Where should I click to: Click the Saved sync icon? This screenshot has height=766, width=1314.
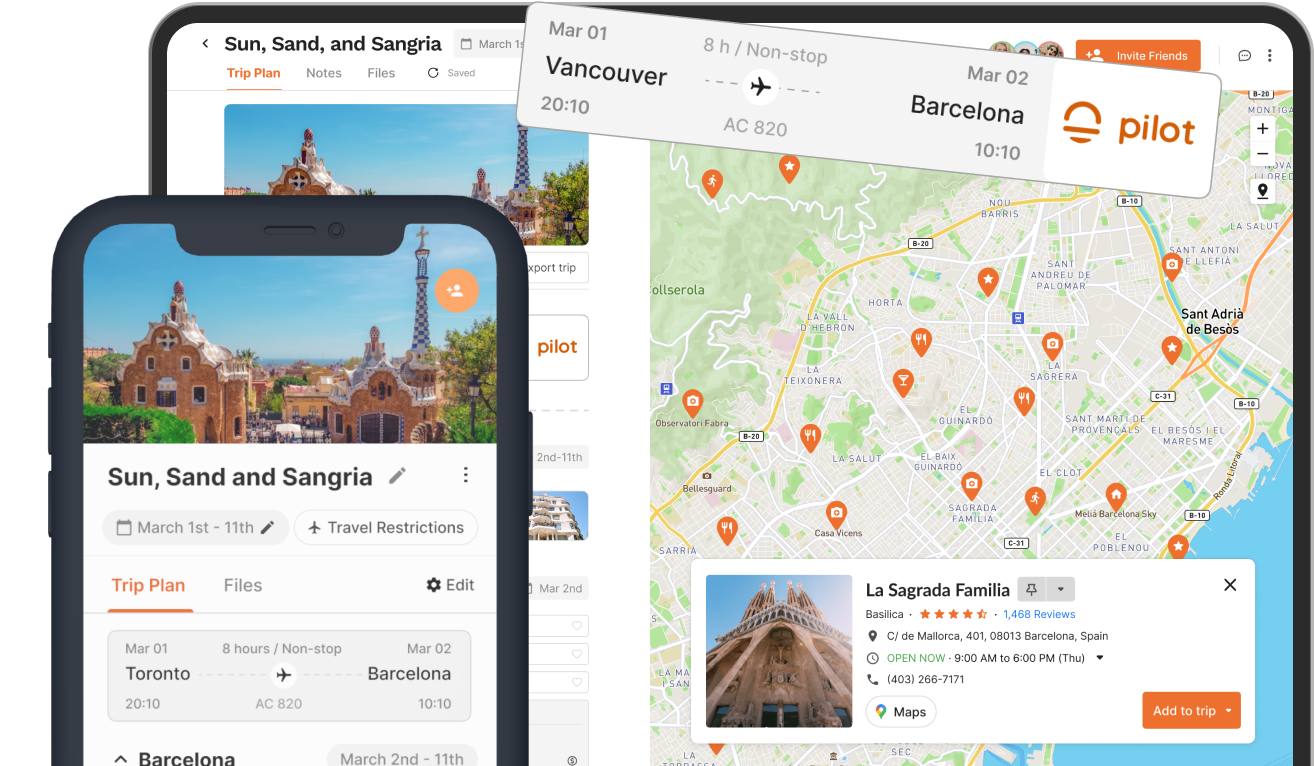pyautogui.click(x=433, y=73)
